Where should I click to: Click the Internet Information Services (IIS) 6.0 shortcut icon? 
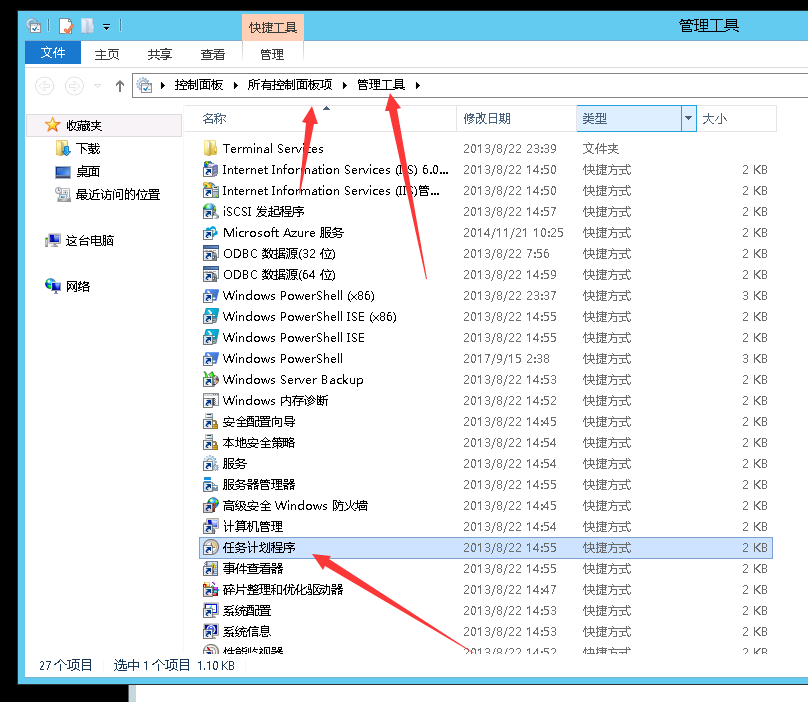coord(210,170)
